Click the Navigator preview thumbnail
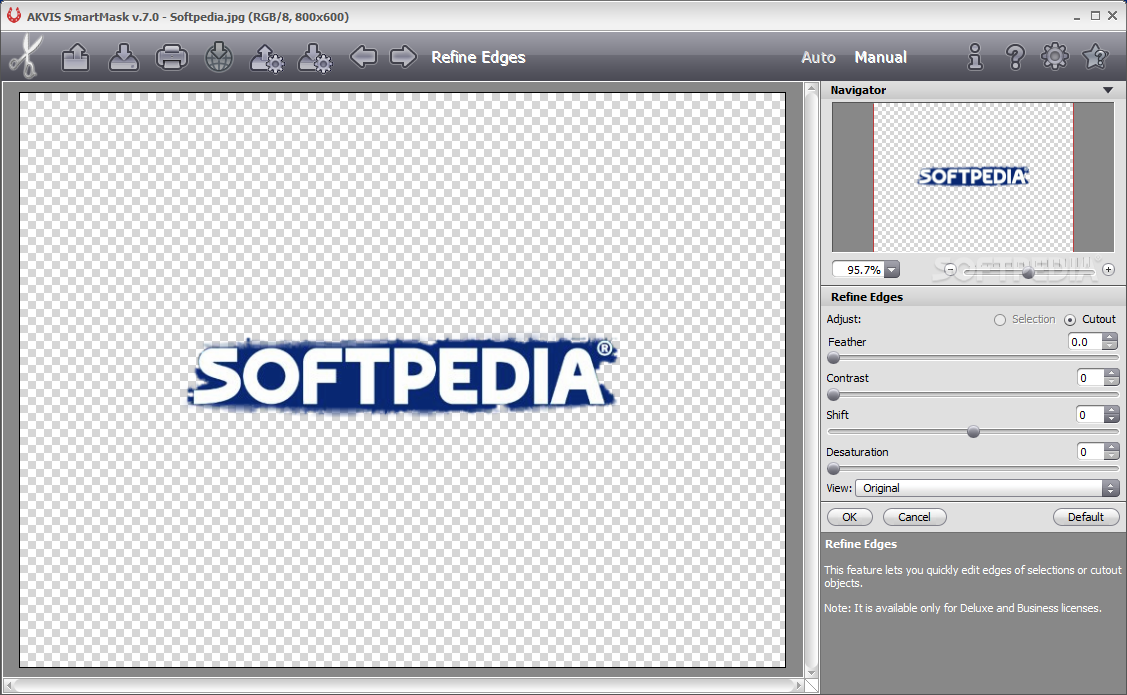This screenshot has height=695, width=1127. click(x=972, y=177)
